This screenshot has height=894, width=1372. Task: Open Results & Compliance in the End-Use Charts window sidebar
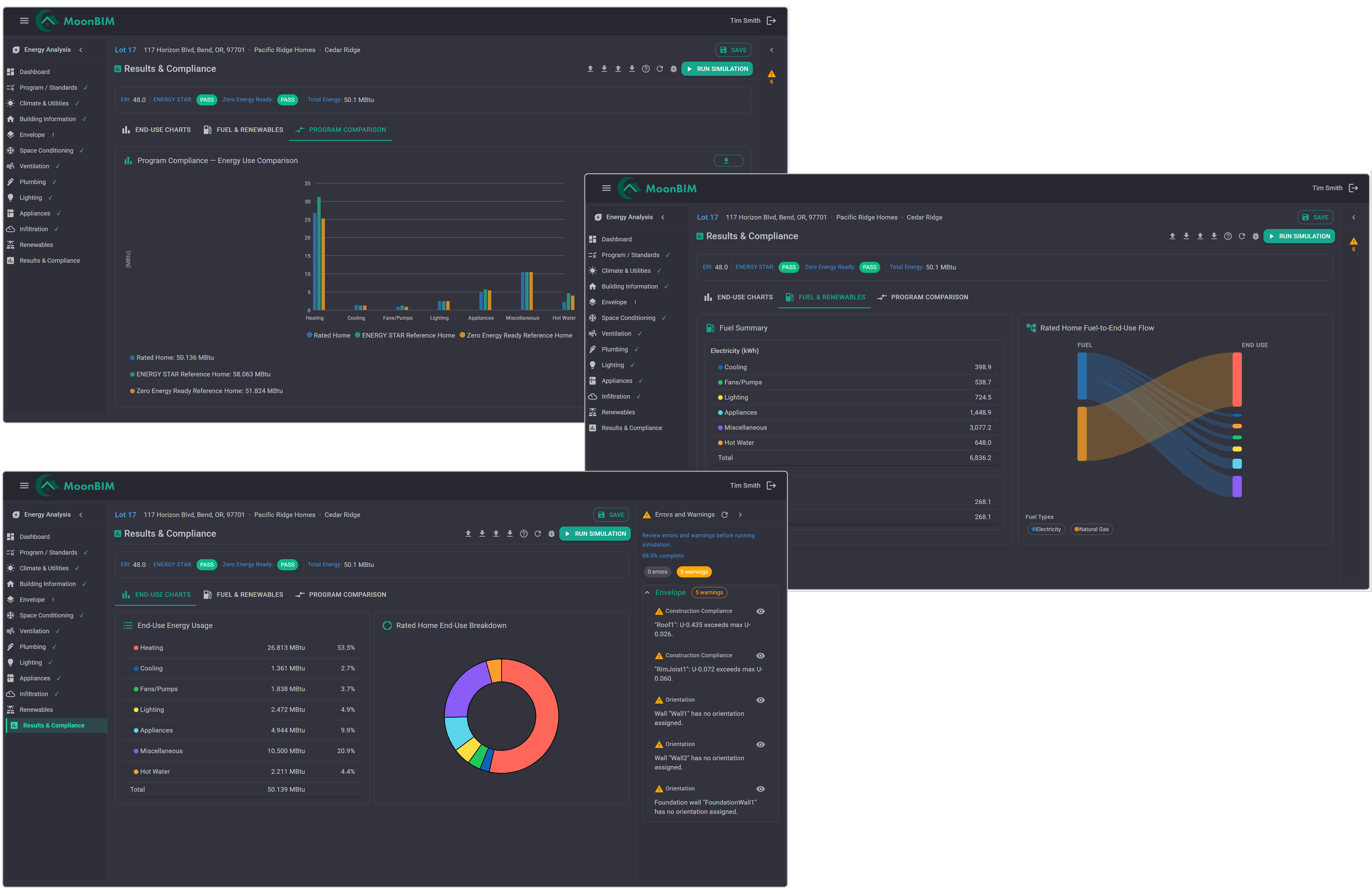56,725
